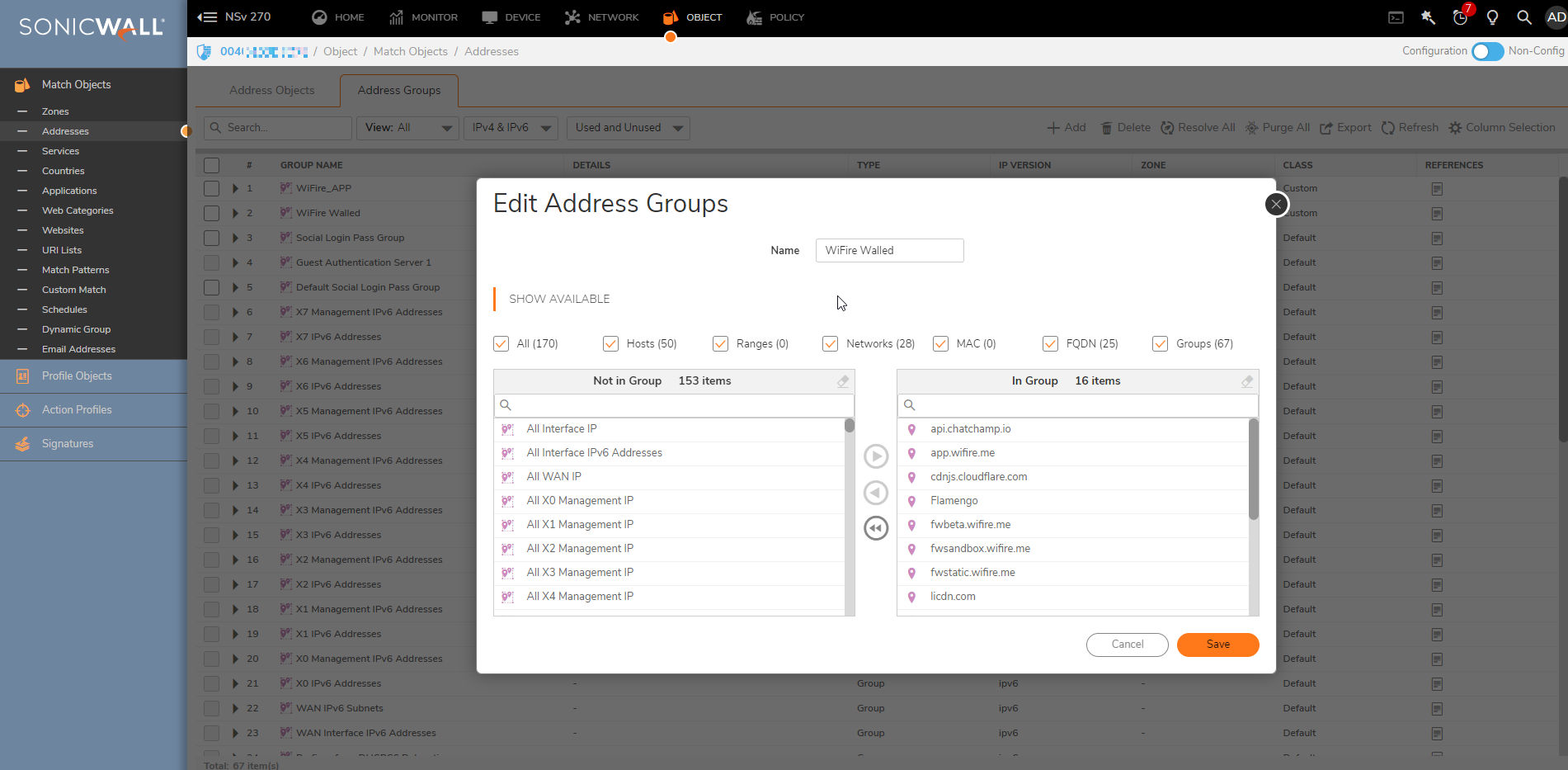
Task: Click the lightbulb tips icon
Action: tap(1492, 17)
